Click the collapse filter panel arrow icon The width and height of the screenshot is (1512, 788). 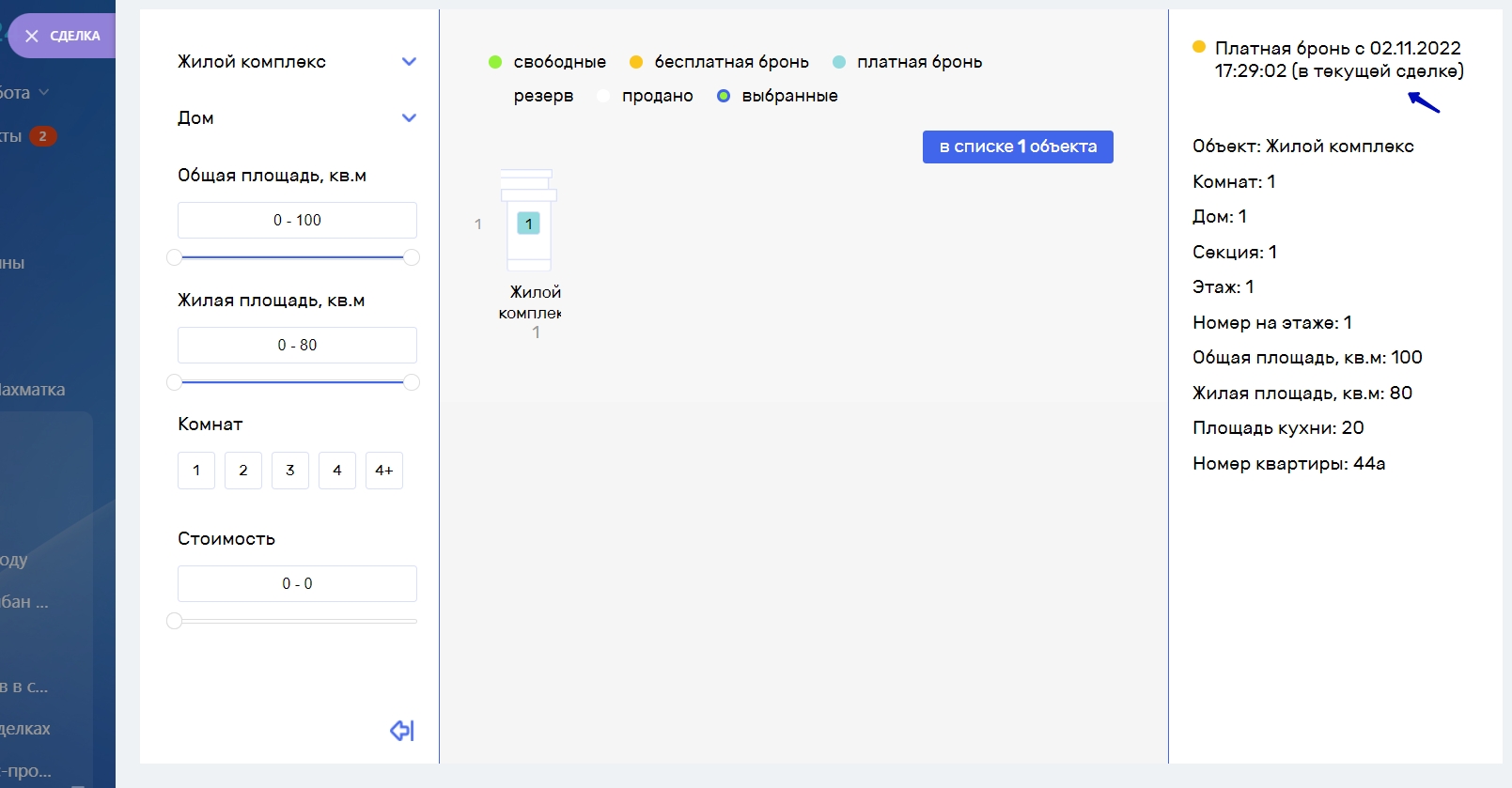click(x=402, y=731)
